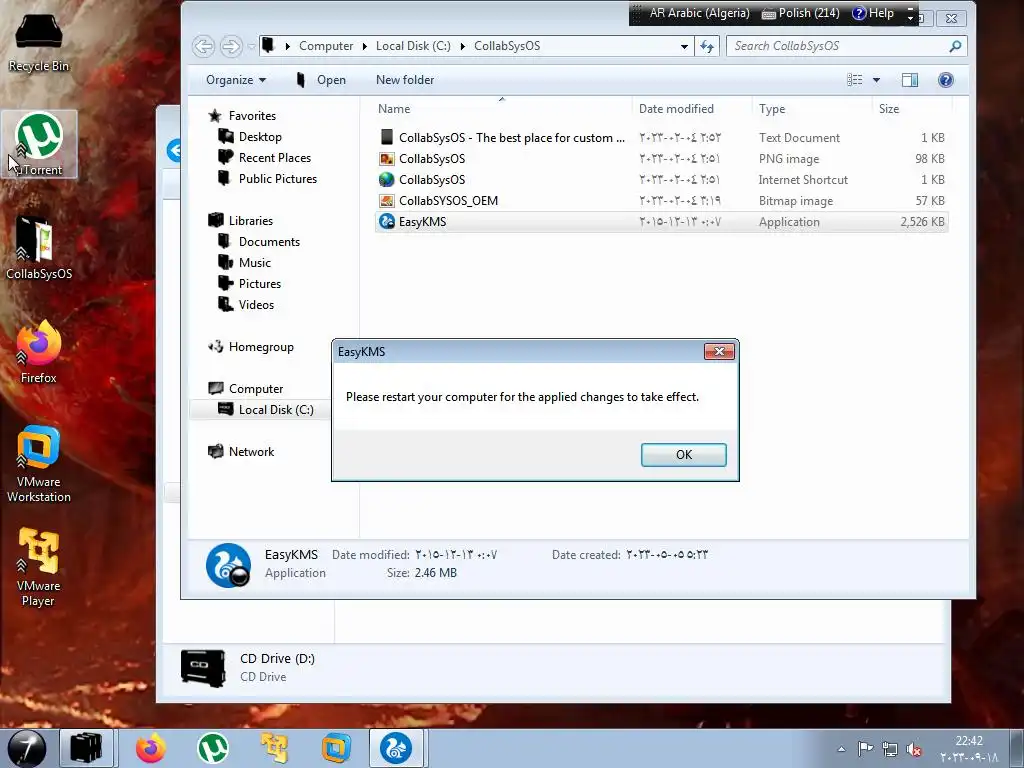Select the EasyKMS application file
This screenshot has height=768, width=1024.
click(x=662, y=221)
